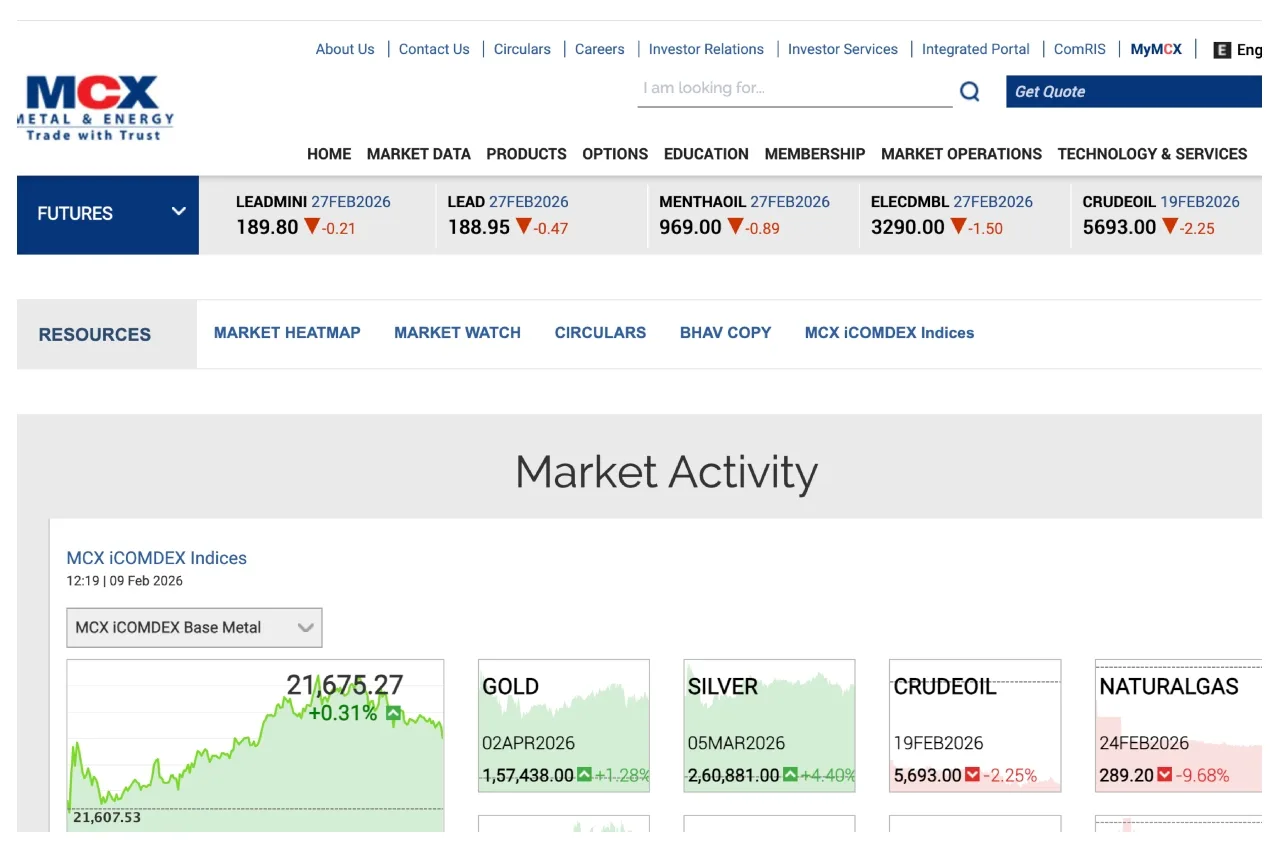
Task: Click the green up arrow beside +0.31%
Action: tap(393, 714)
